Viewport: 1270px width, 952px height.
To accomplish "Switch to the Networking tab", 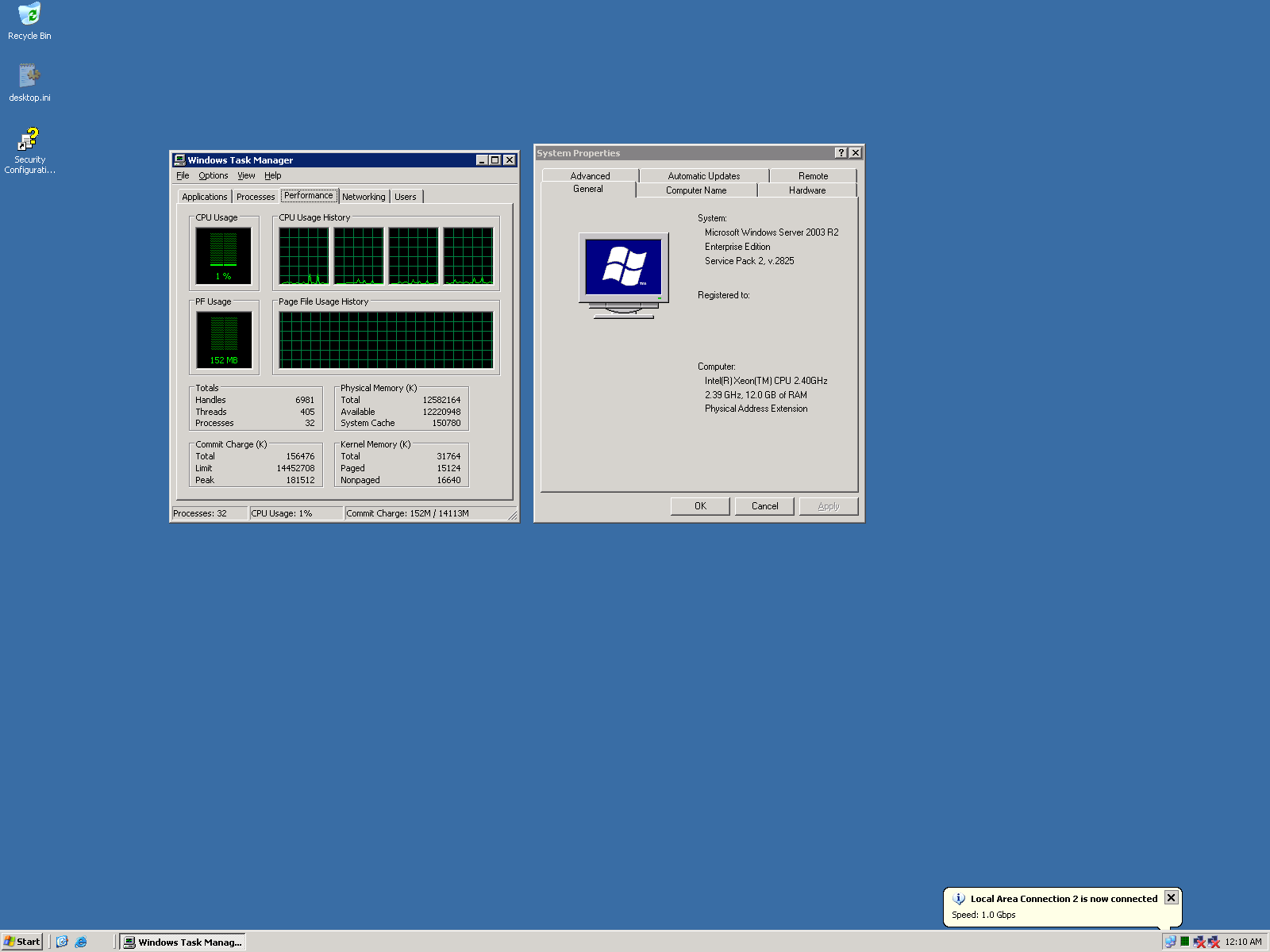I will (x=364, y=196).
